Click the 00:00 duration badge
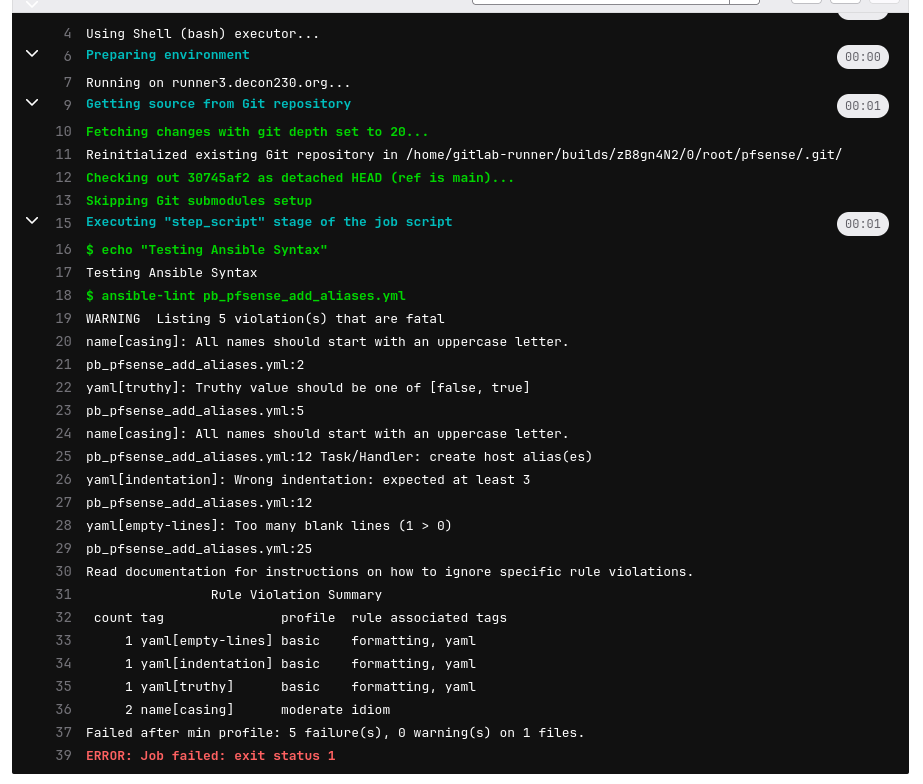923x784 pixels. (862, 57)
